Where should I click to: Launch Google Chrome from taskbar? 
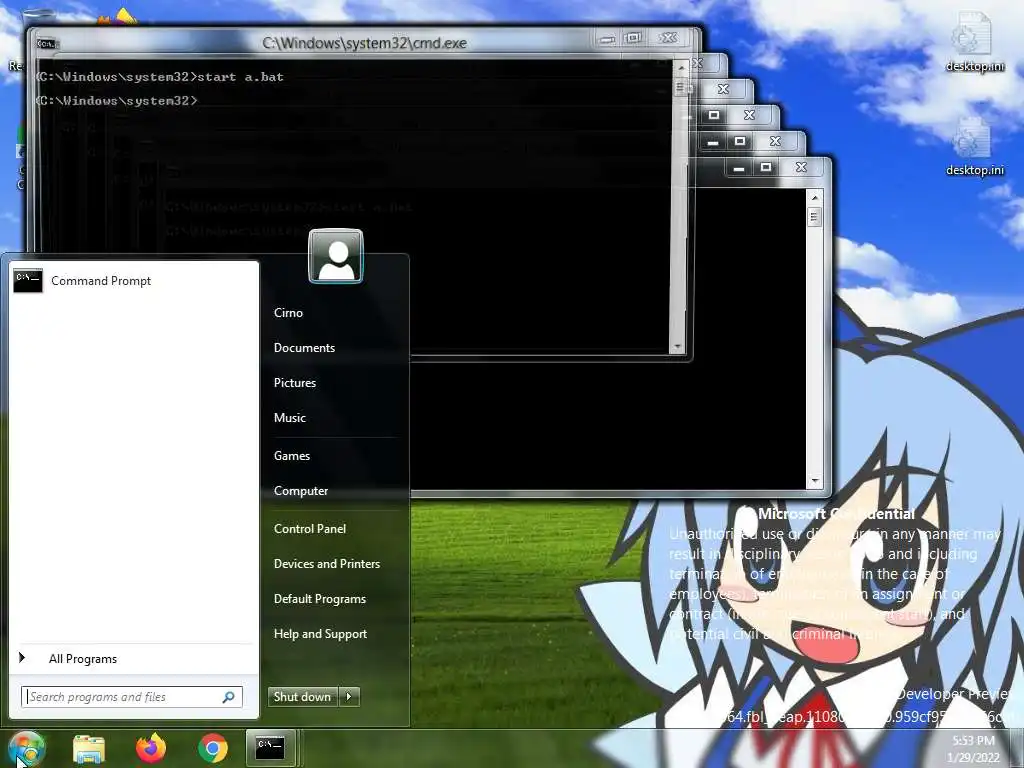point(213,748)
